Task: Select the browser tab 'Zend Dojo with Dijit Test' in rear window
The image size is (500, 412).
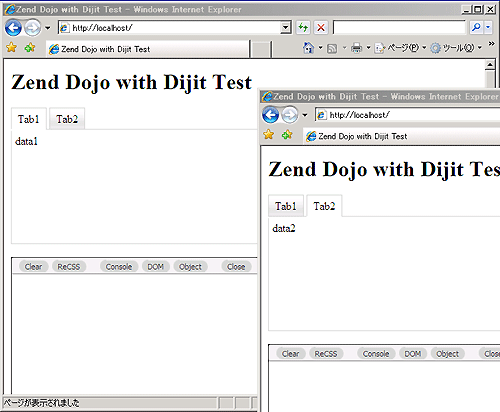Action: 148,49
